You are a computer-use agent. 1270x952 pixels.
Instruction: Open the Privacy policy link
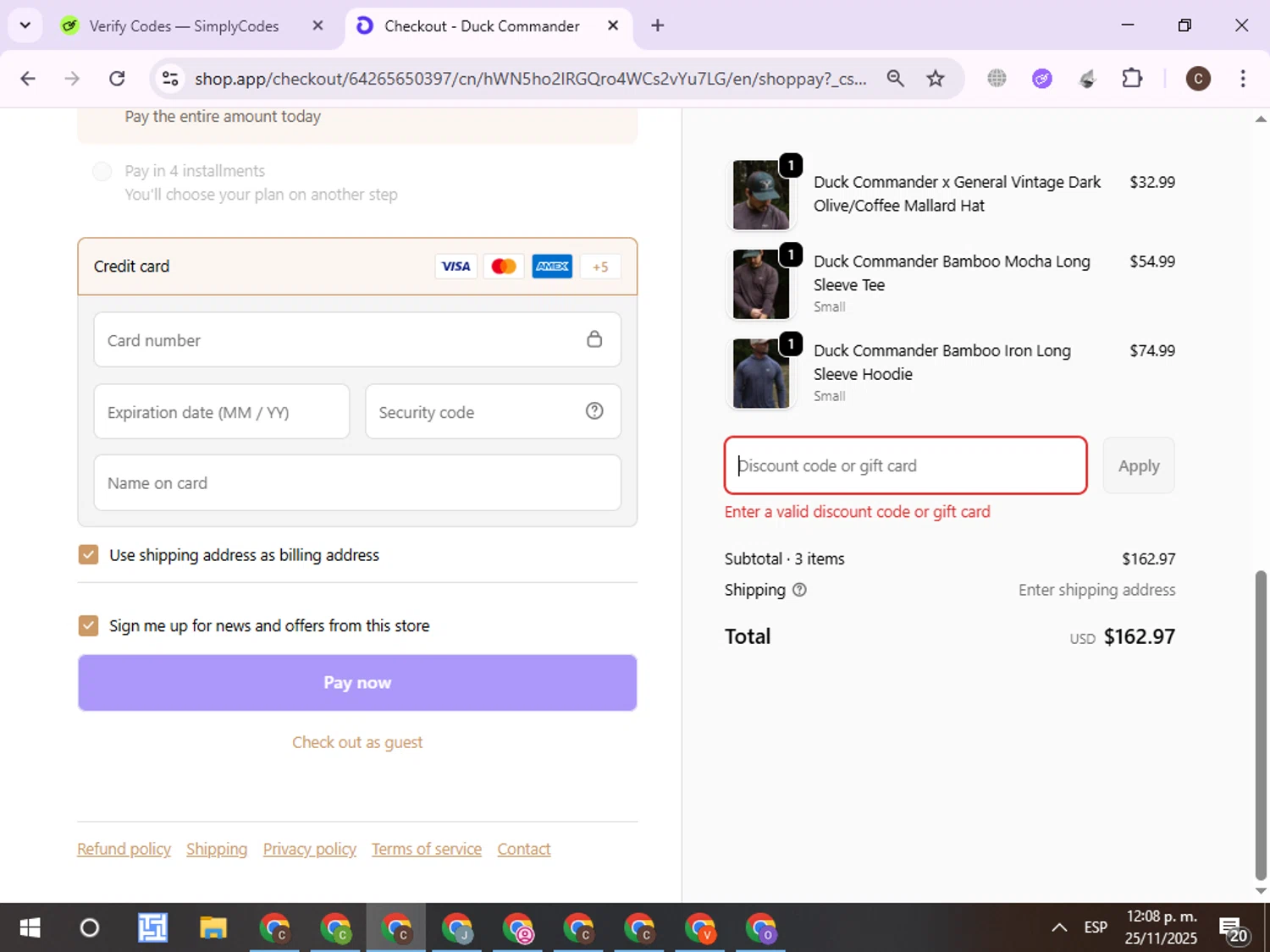(x=310, y=849)
